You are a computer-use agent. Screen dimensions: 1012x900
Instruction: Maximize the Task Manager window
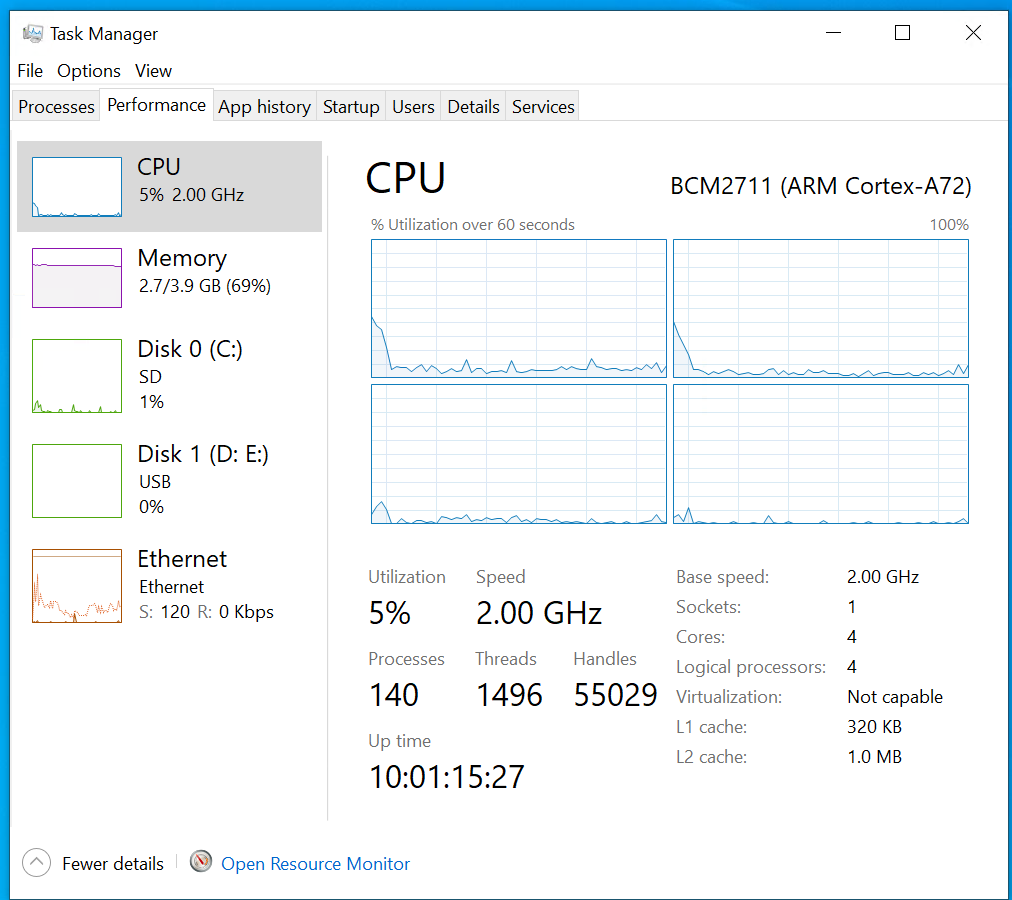[902, 32]
